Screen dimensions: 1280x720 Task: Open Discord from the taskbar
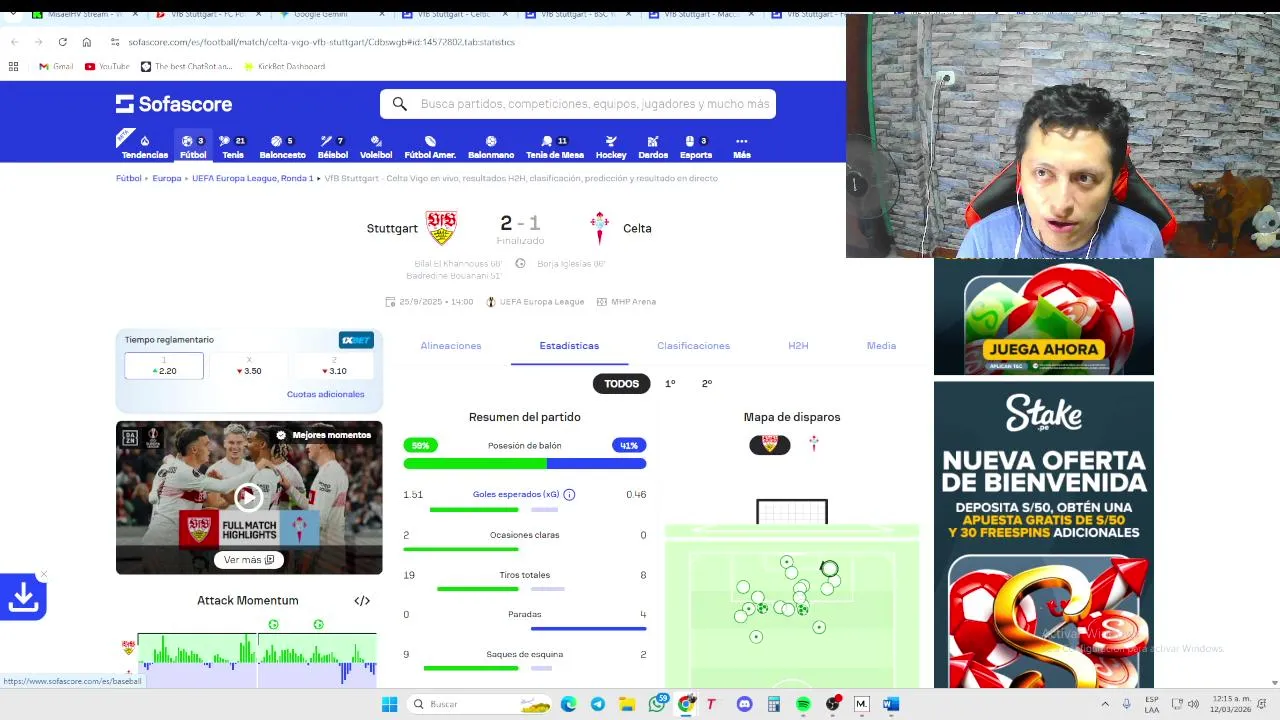(744, 704)
